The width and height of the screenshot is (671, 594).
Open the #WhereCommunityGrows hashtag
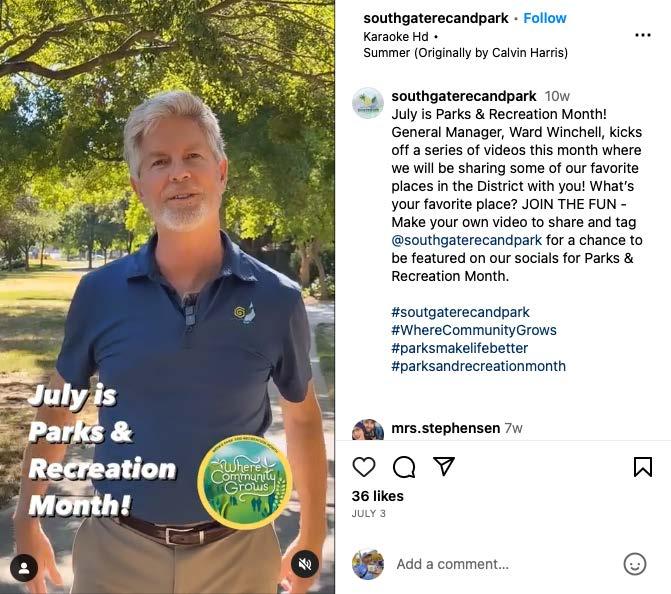point(474,330)
